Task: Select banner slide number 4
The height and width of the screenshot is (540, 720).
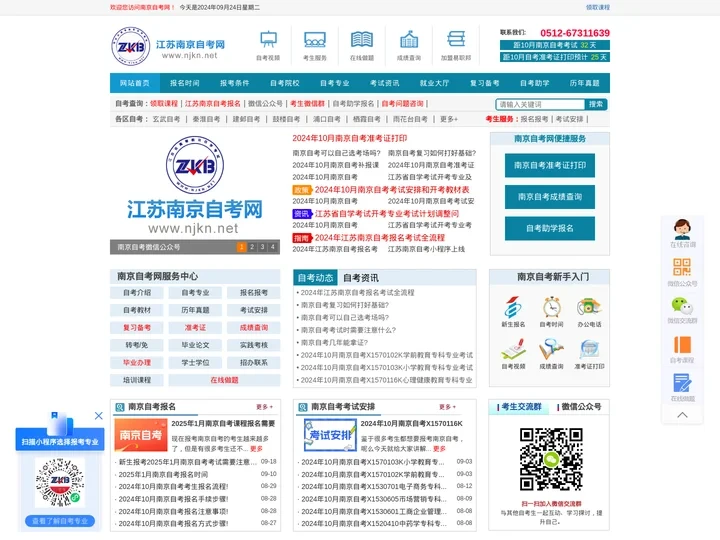Action: 273,247
